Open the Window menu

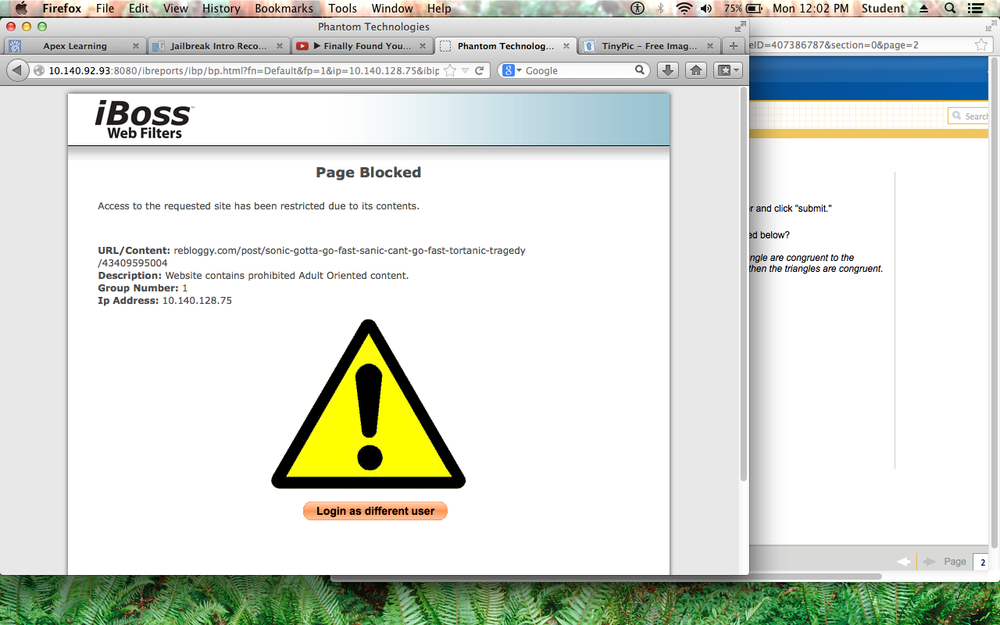[392, 8]
